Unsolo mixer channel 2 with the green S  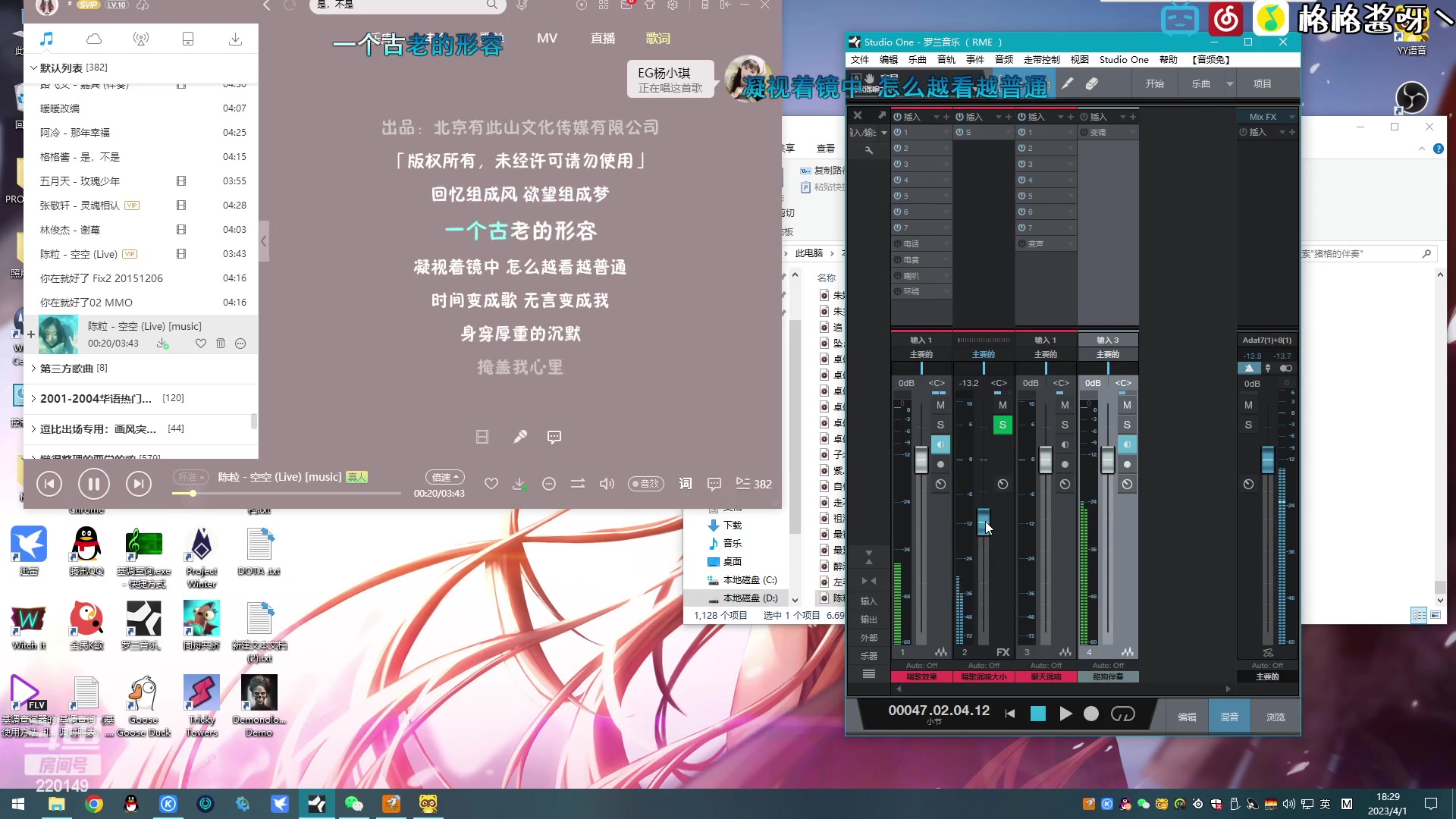[x=1003, y=425]
